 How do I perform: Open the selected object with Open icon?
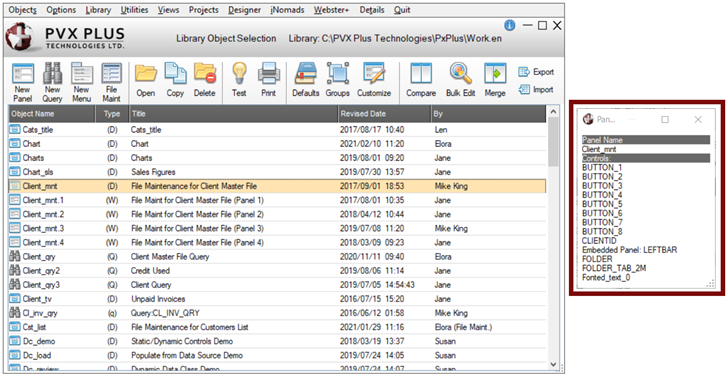click(x=146, y=80)
